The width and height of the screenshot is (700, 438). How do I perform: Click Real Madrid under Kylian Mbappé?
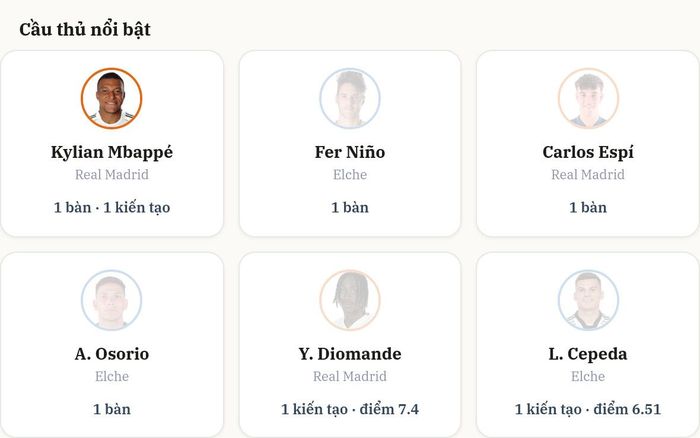tap(112, 175)
